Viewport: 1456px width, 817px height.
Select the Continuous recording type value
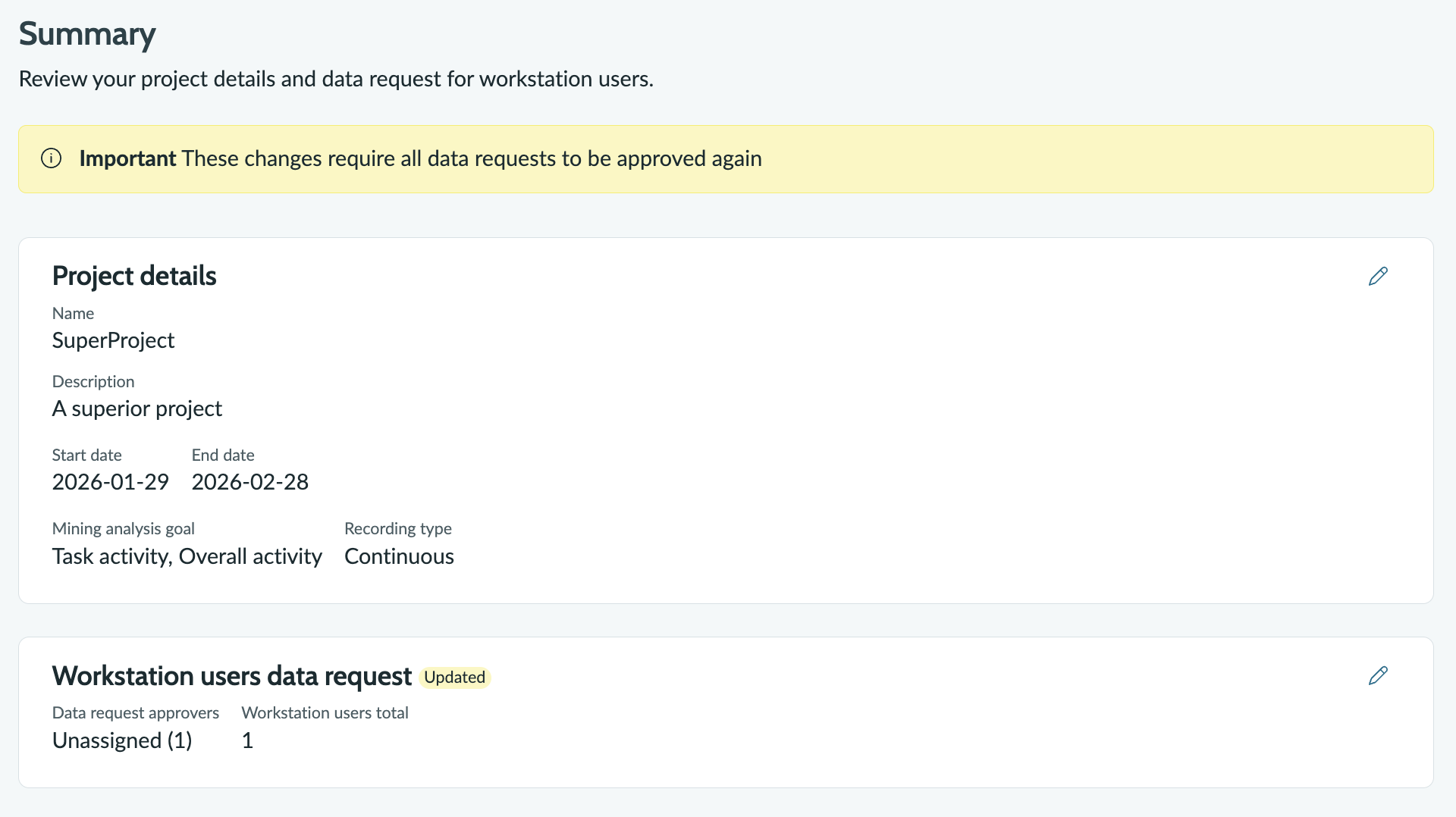(x=399, y=556)
